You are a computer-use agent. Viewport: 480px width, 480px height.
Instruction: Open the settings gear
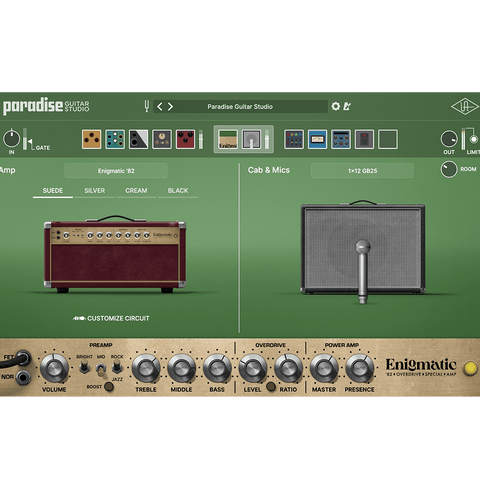pyautogui.click(x=335, y=106)
